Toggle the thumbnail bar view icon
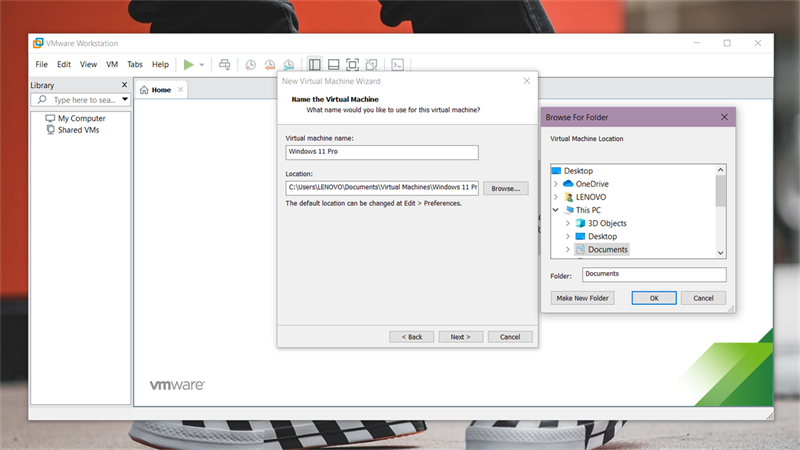The image size is (800, 450). [x=334, y=64]
